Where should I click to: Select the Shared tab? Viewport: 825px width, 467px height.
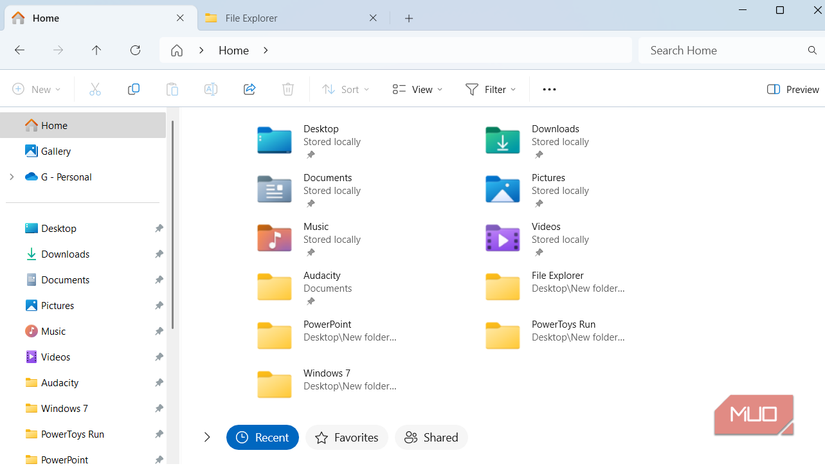pyautogui.click(x=431, y=437)
